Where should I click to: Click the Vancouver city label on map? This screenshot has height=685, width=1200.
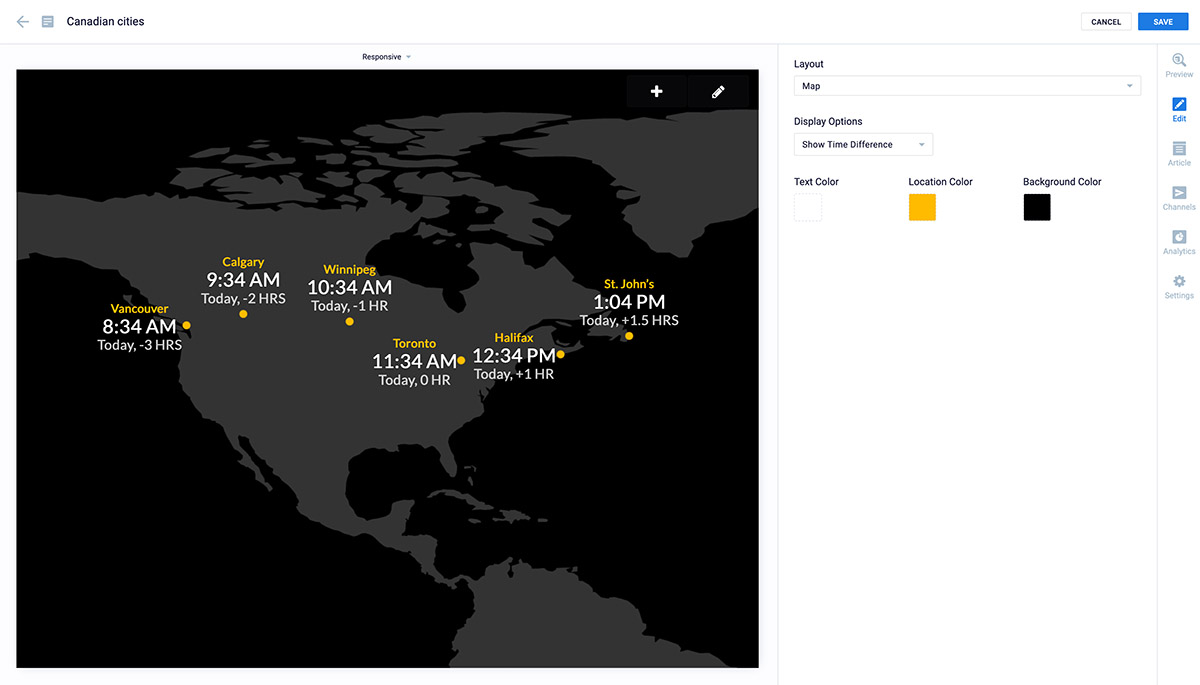click(x=139, y=309)
